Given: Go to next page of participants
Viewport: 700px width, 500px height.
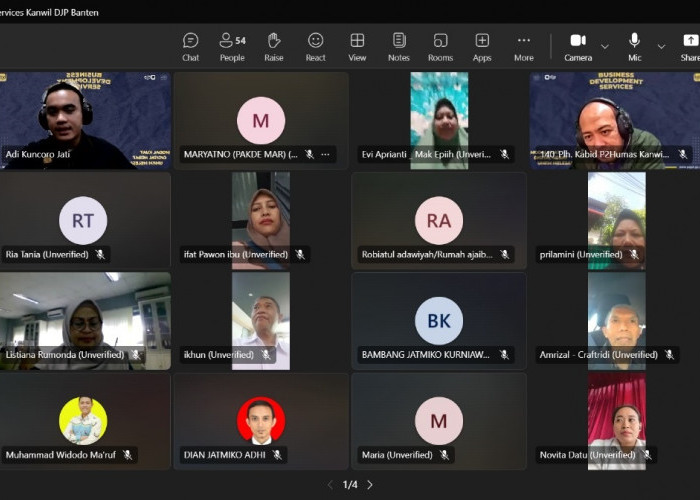Looking at the screenshot, I should 370,485.
